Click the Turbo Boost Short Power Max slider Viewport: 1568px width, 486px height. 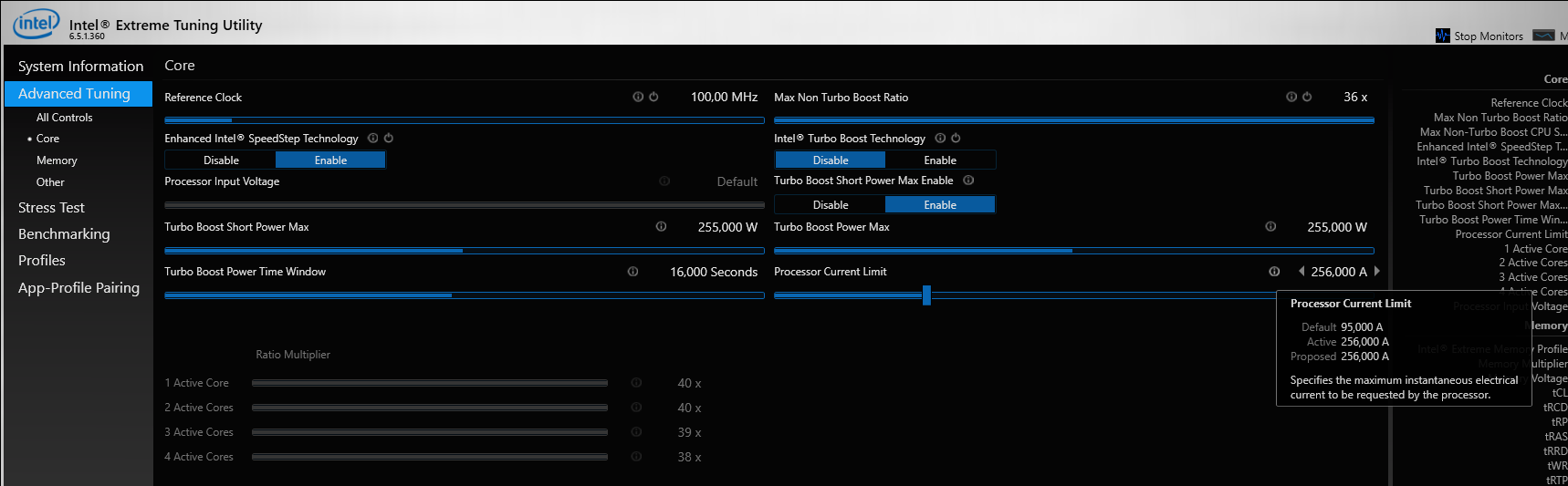464,250
